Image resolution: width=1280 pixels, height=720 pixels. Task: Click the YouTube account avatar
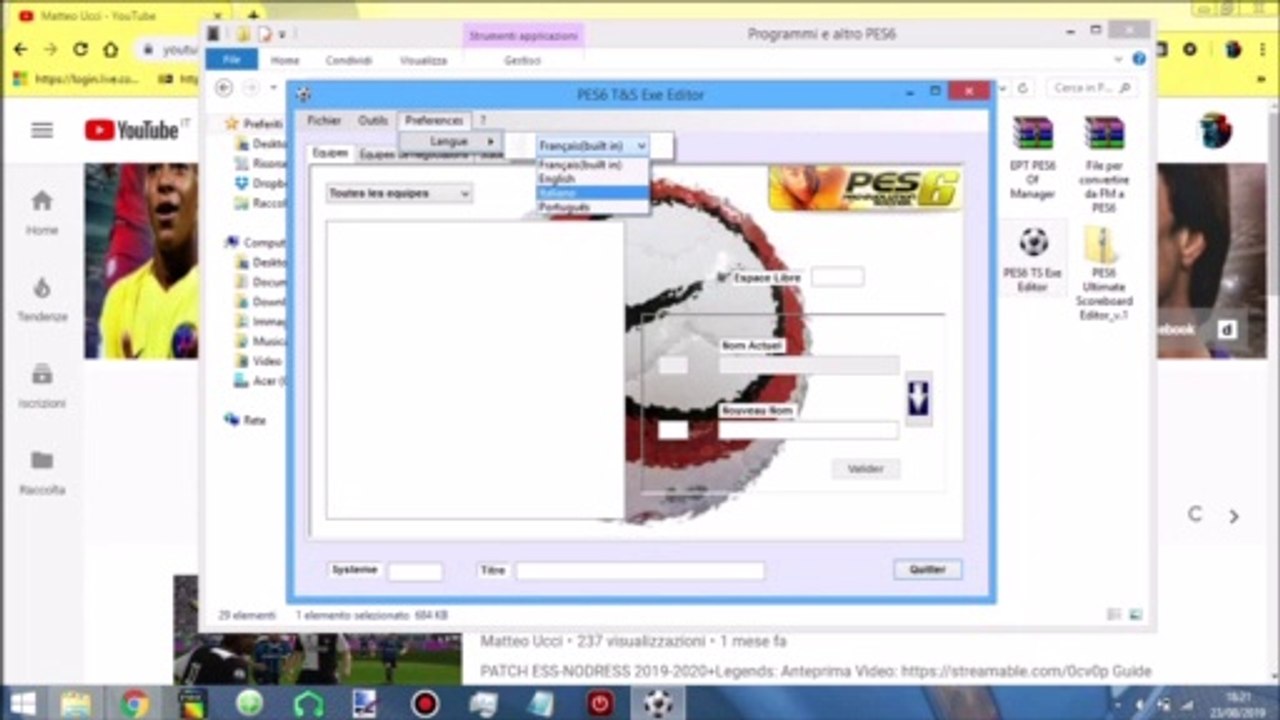[x=1215, y=130]
